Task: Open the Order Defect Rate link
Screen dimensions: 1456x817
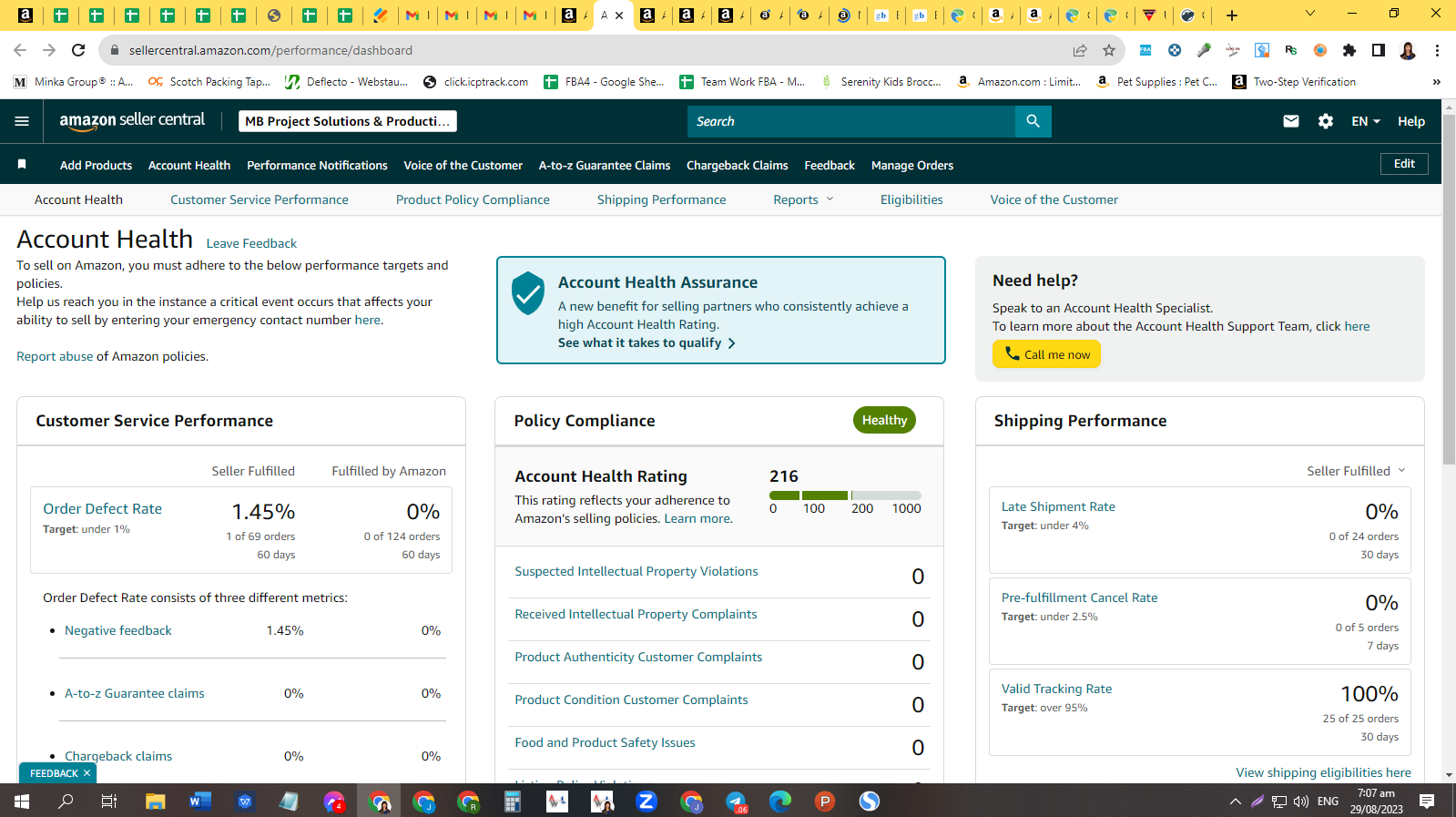Action: 103,509
